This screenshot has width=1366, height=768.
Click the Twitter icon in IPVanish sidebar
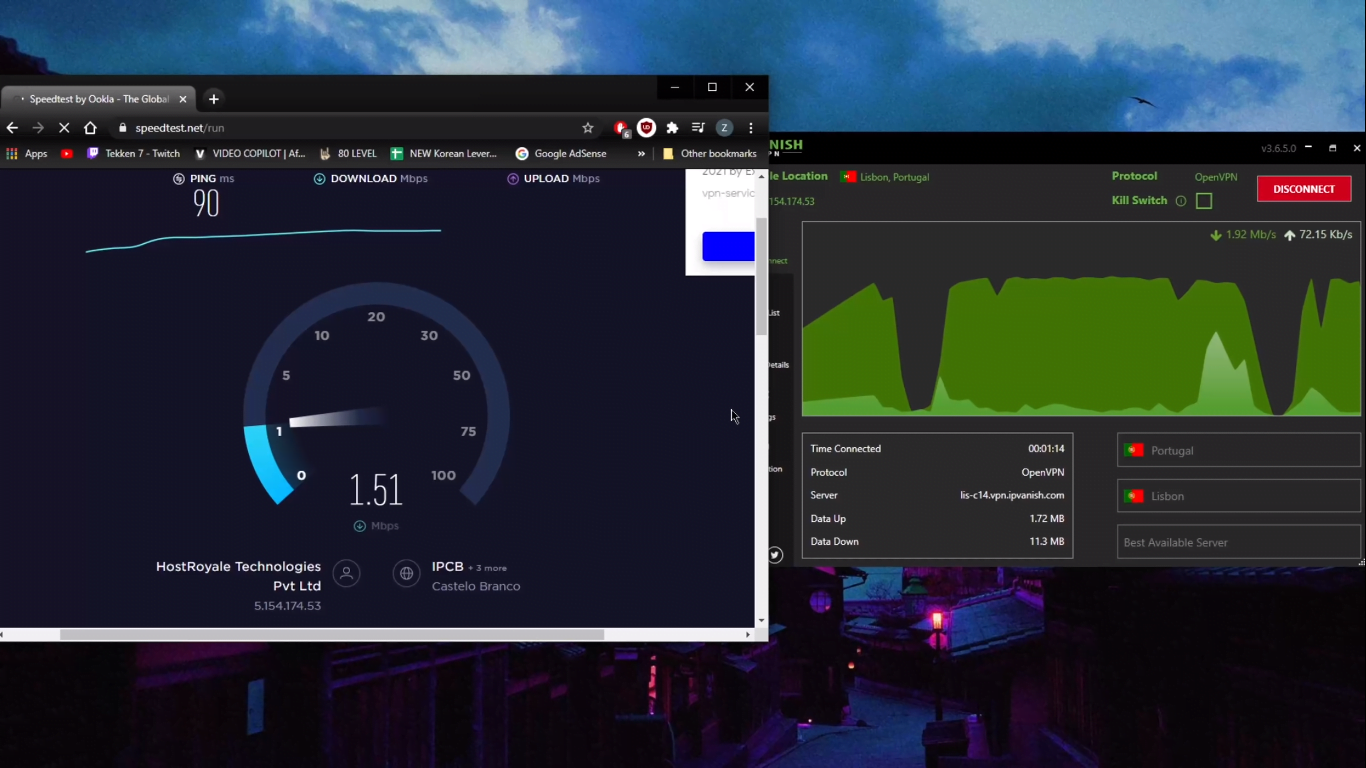775,555
